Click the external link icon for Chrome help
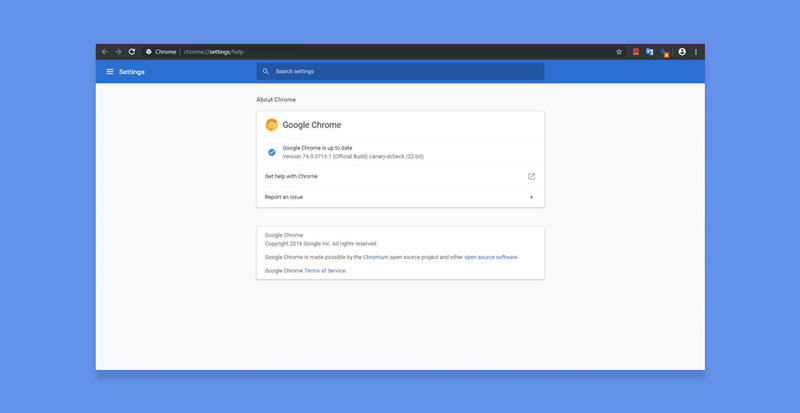The height and width of the screenshot is (413, 800). click(x=531, y=176)
